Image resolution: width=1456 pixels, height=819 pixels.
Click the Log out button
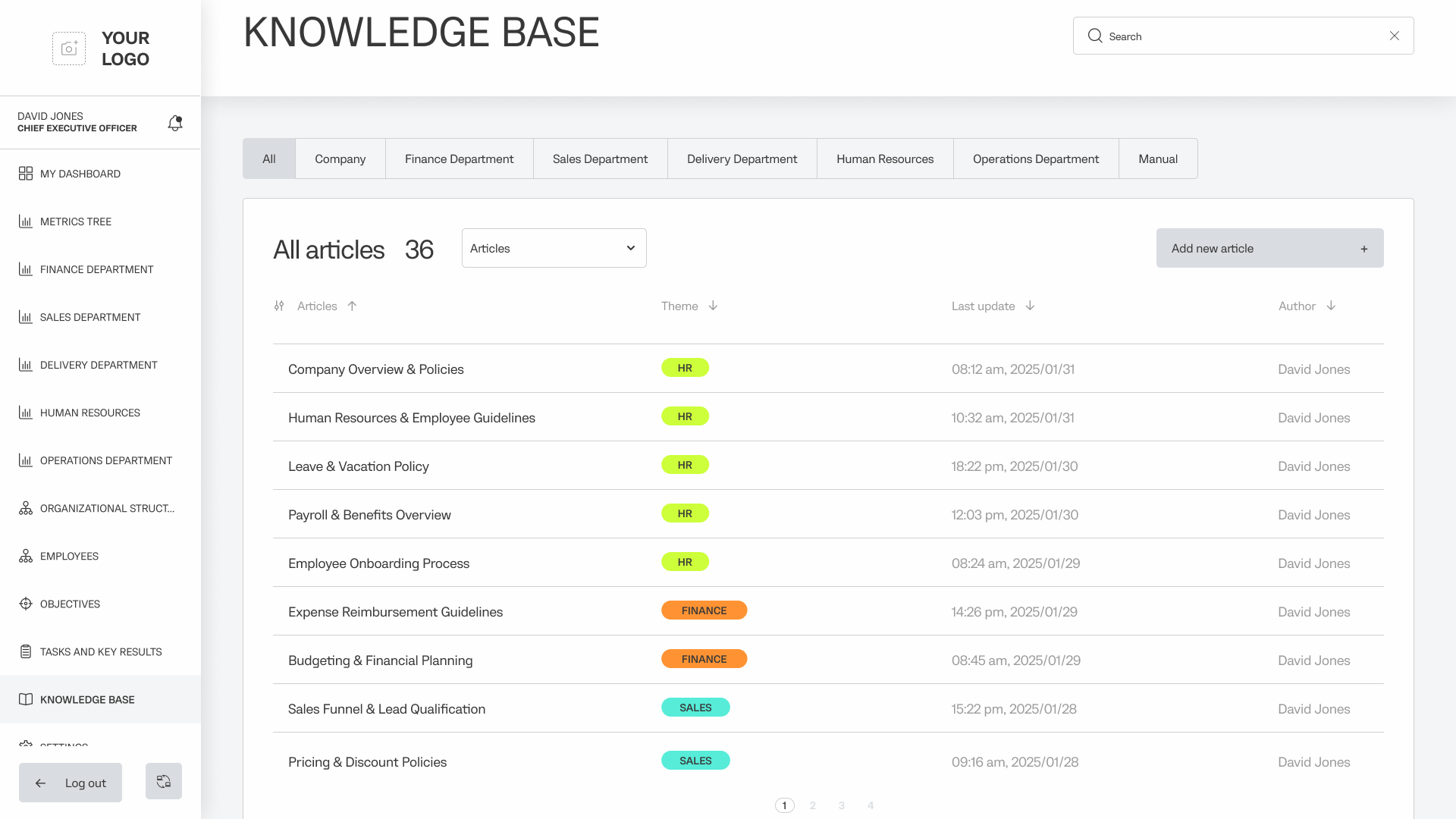tap(71, 783)
